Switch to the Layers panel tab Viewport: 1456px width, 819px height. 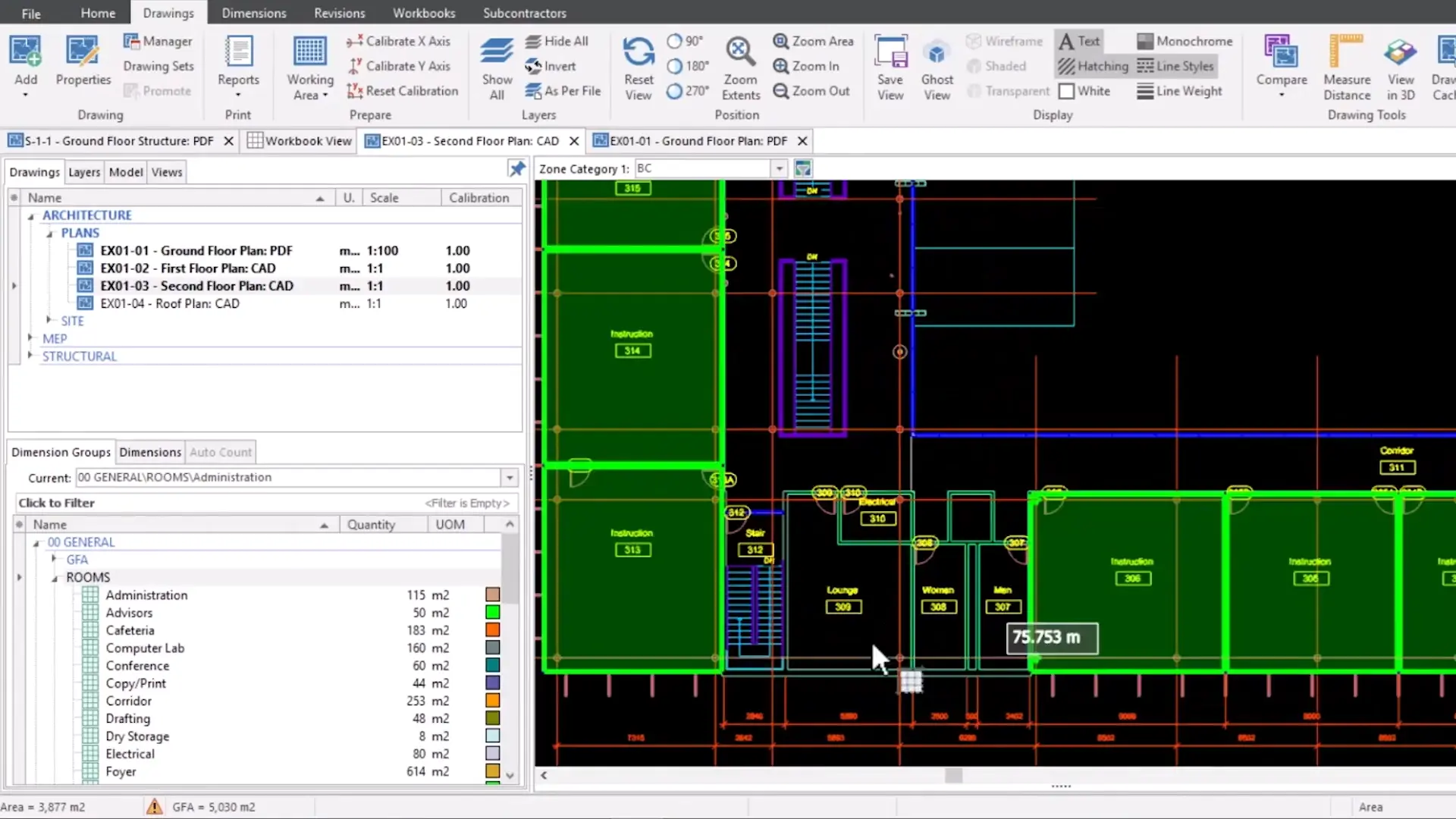pos(83,172)
